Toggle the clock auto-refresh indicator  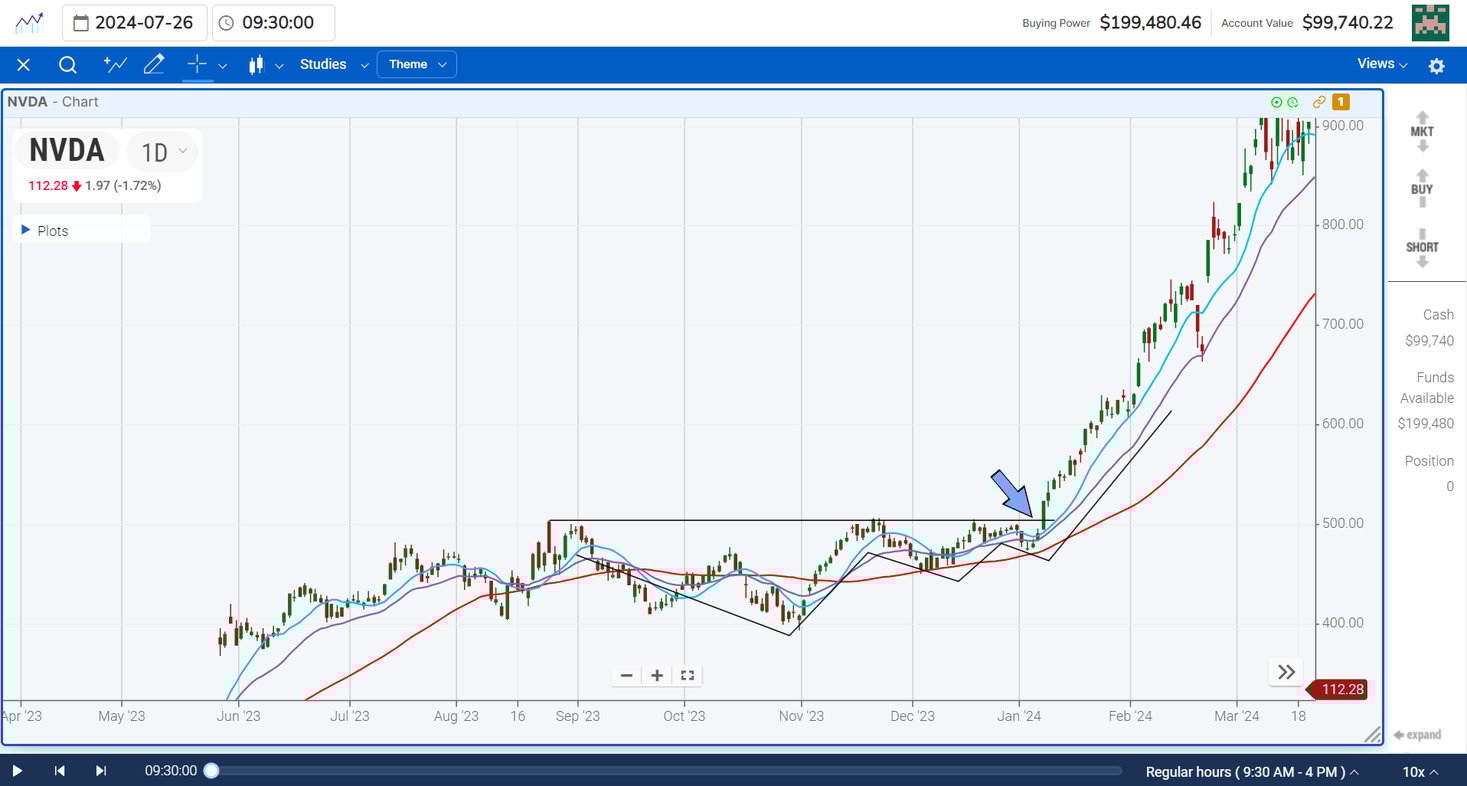(x=1292, y=101)
